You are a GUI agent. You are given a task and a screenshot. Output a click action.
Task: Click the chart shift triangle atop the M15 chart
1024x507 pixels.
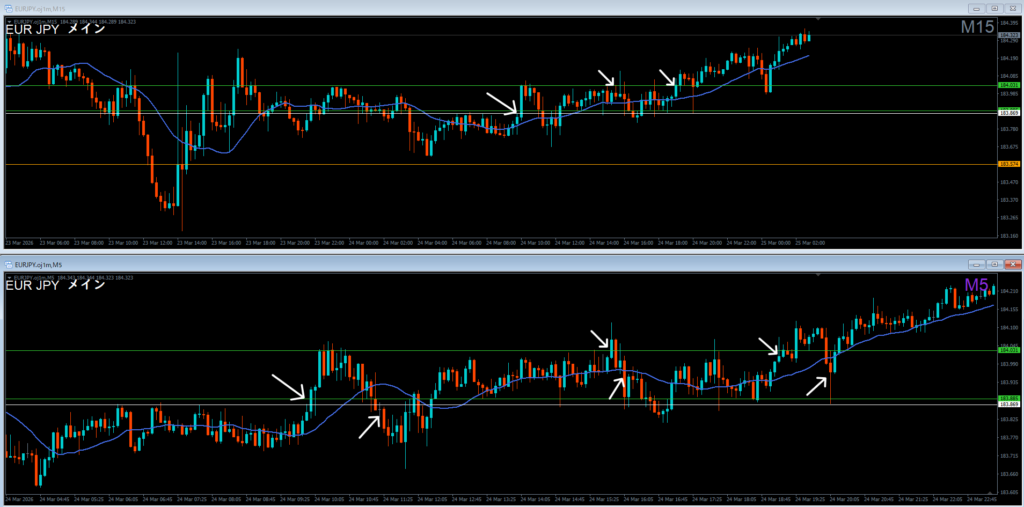(819, 20)
